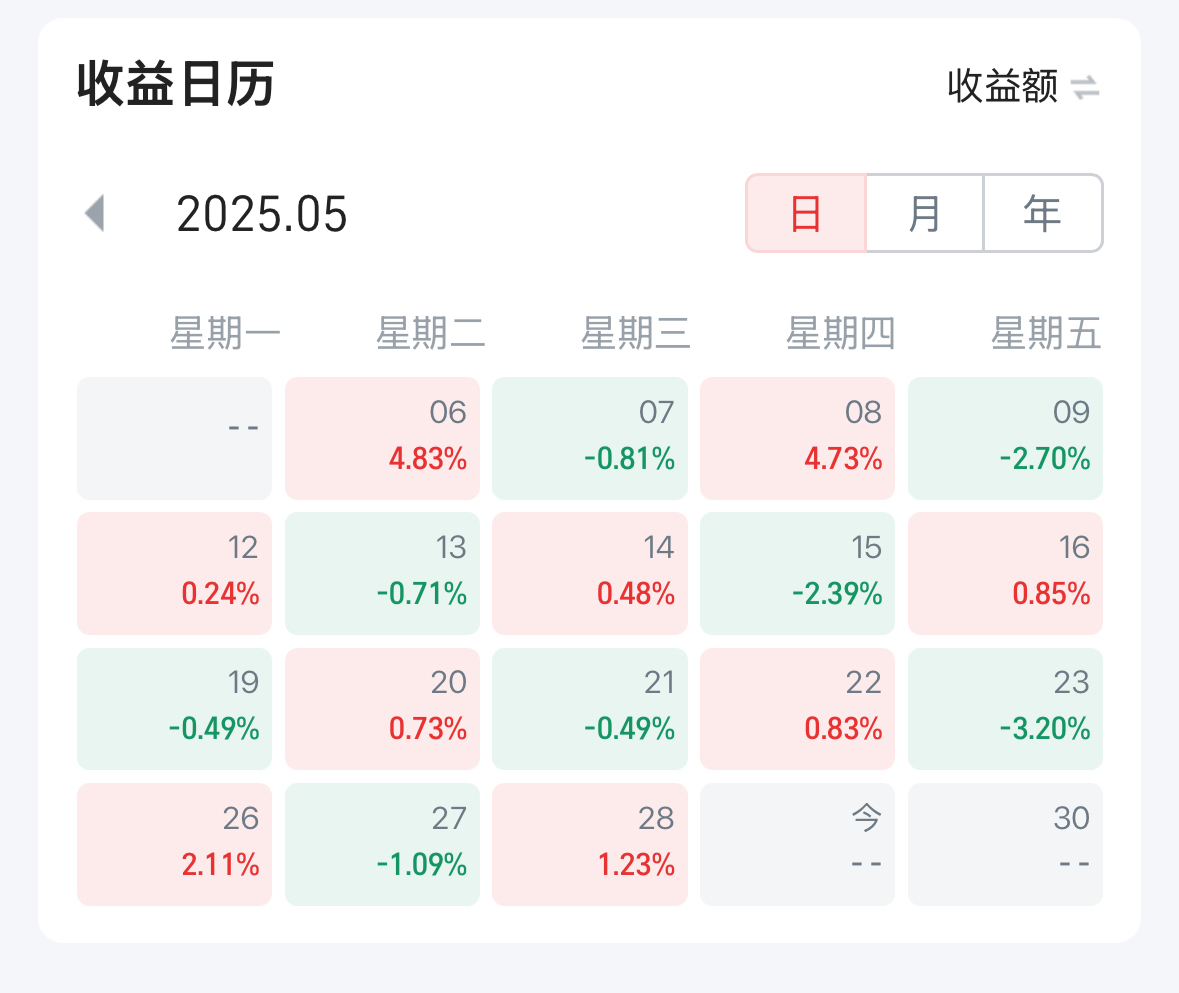Select the 年 yearly view tab
The image size is (1179, 993).
click(1043, 213)
